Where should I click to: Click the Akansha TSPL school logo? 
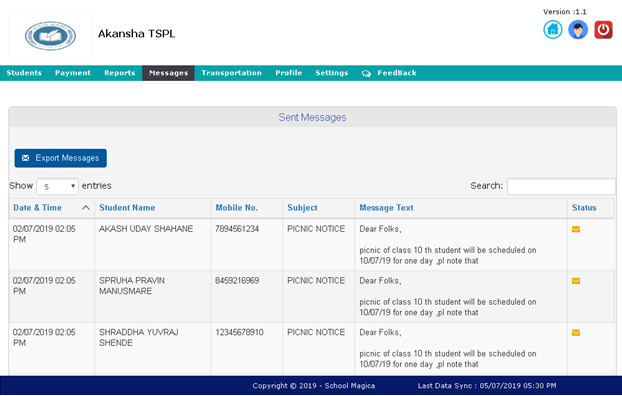tap(50, 36)
